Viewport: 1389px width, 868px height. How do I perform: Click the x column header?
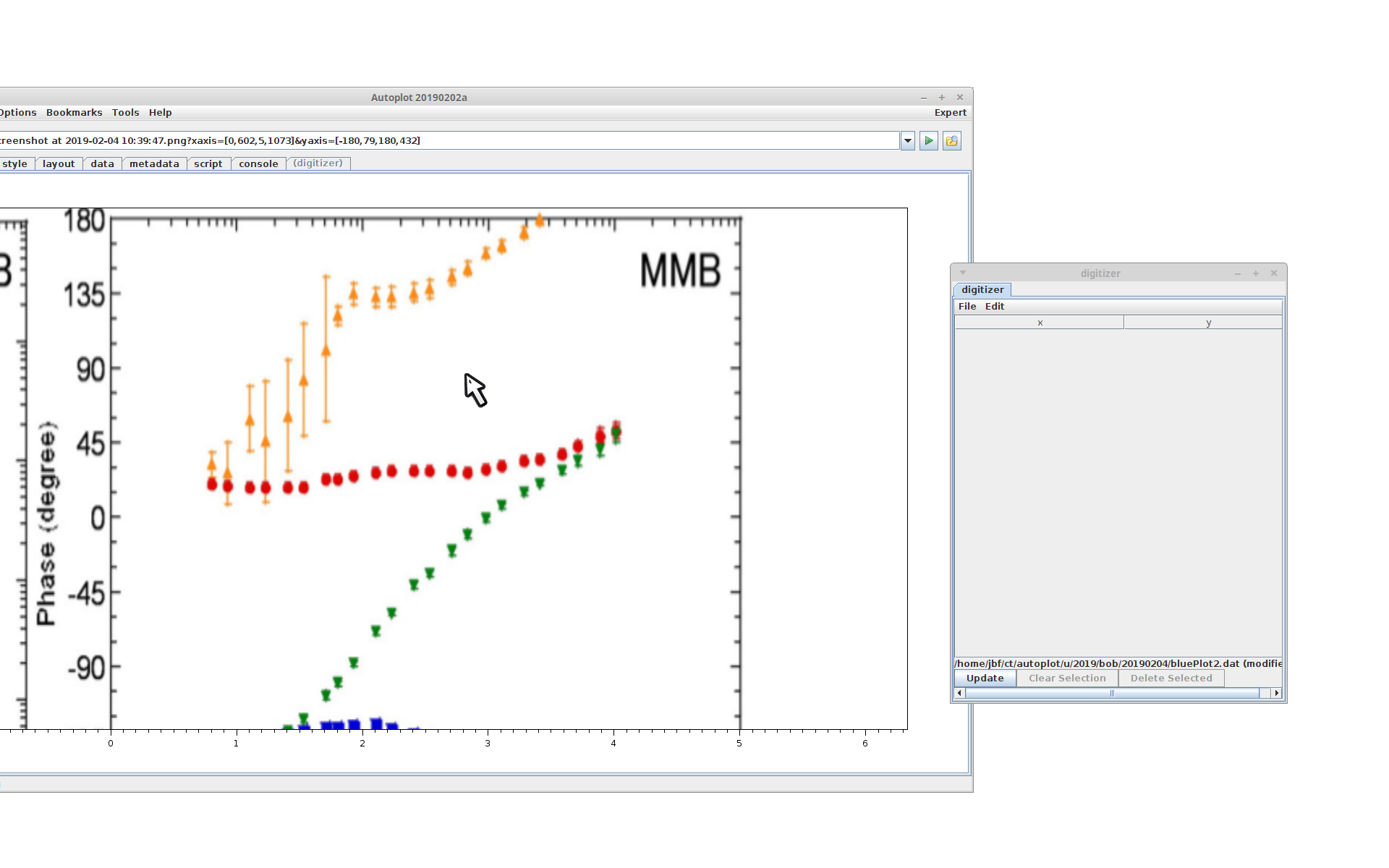coord(1040,323)
